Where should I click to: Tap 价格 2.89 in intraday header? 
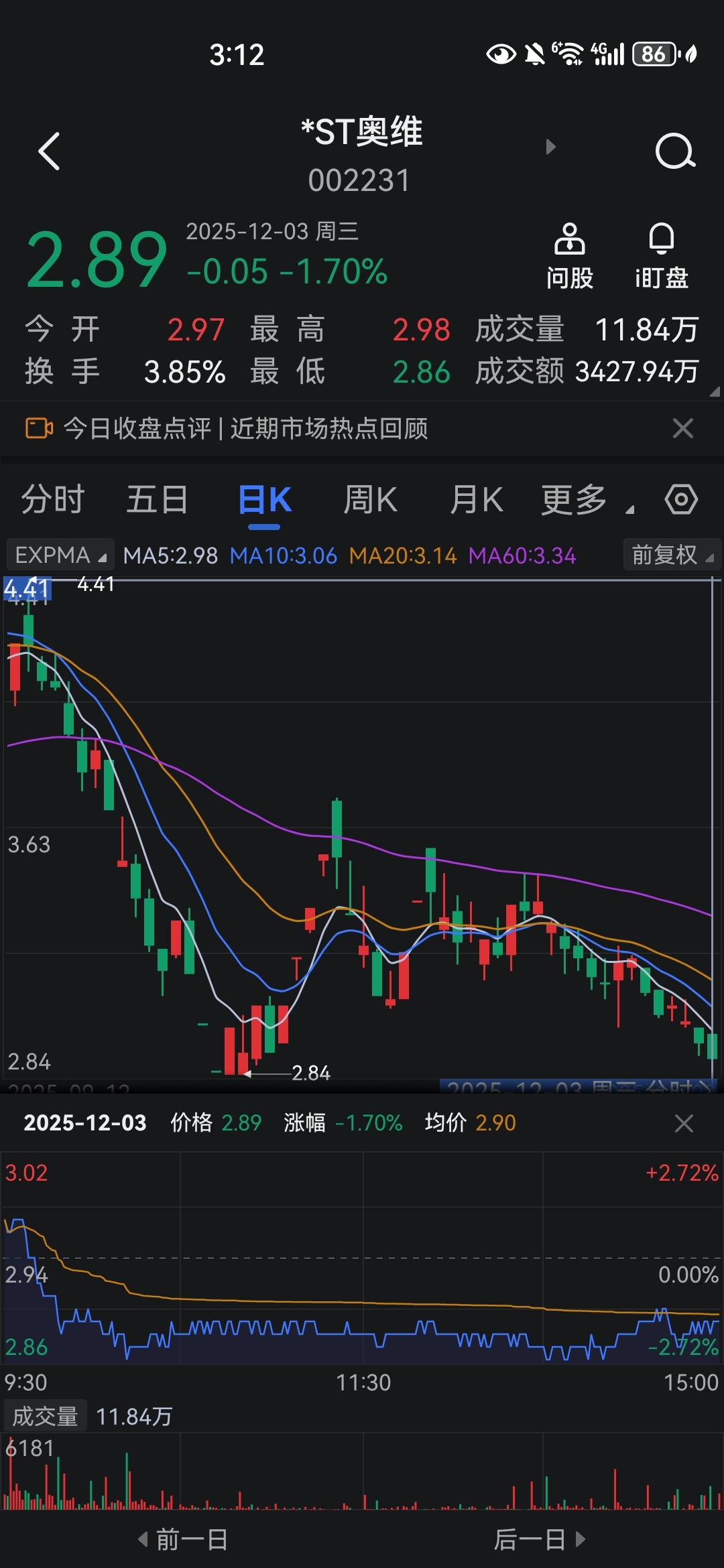215,1122
